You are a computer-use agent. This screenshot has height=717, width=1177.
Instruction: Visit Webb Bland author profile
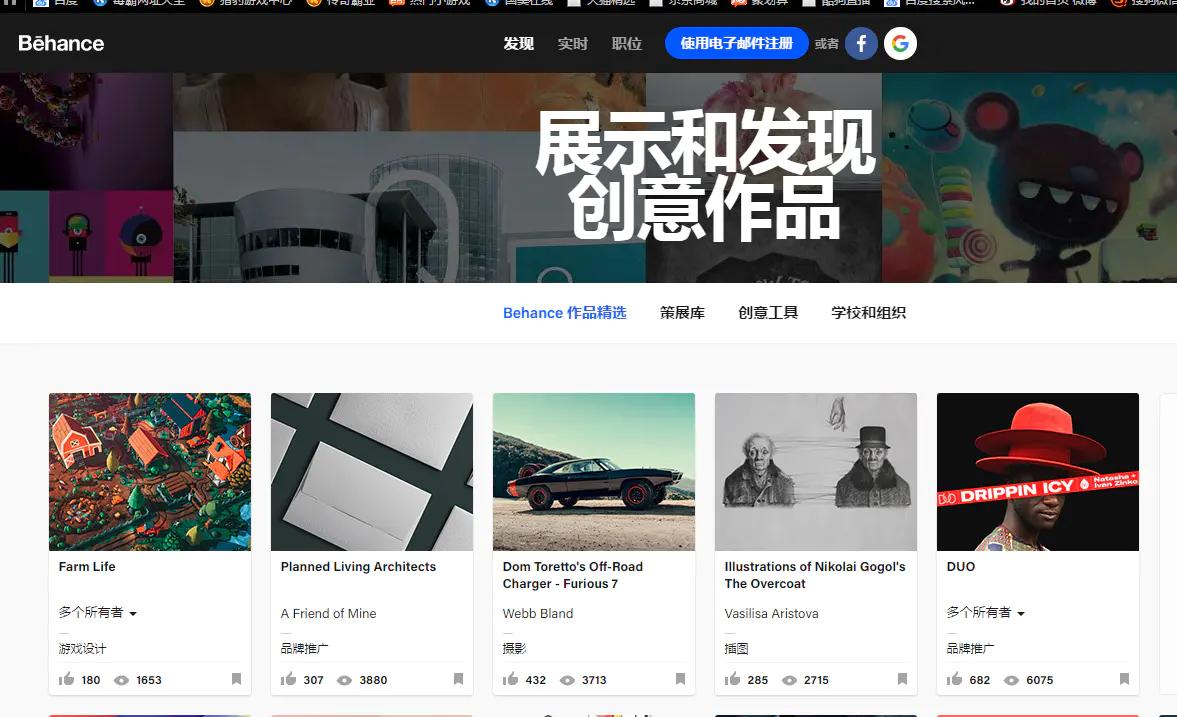pyautogui.click(x=537, y=613)
